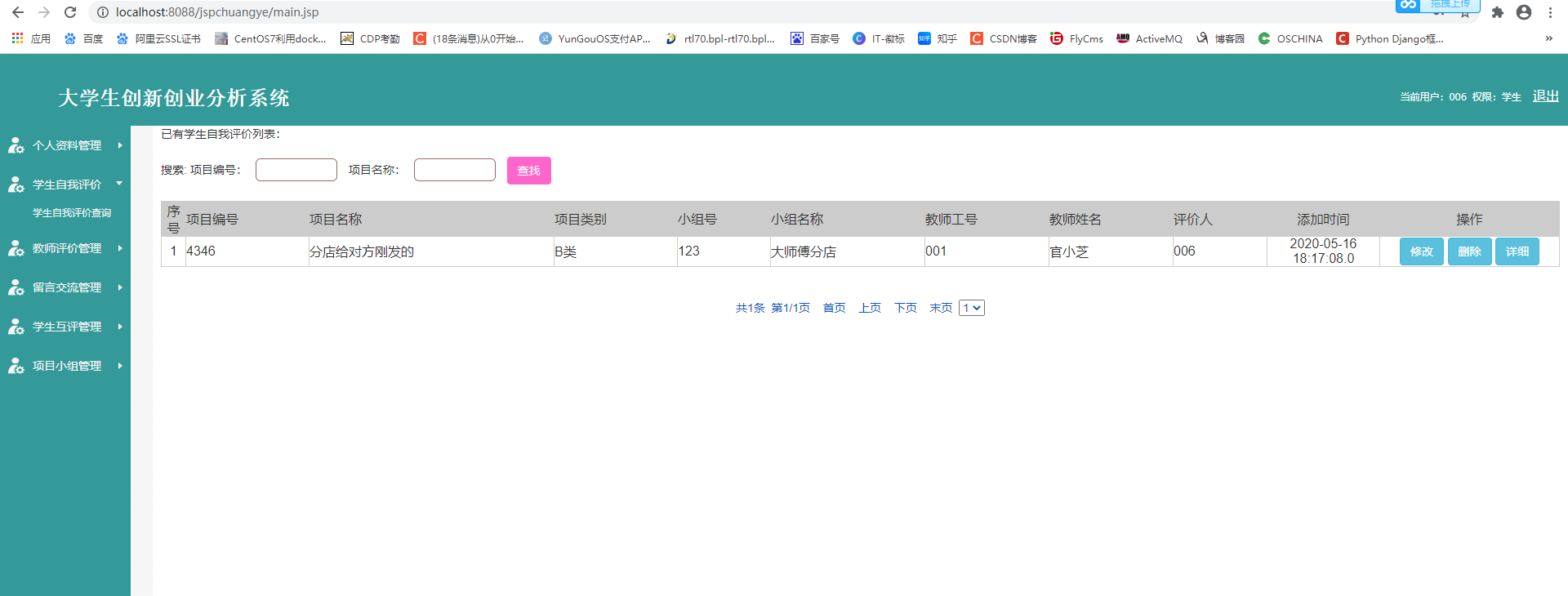Click the address bar URL
1568x596 pixels.
click(217, 12)
